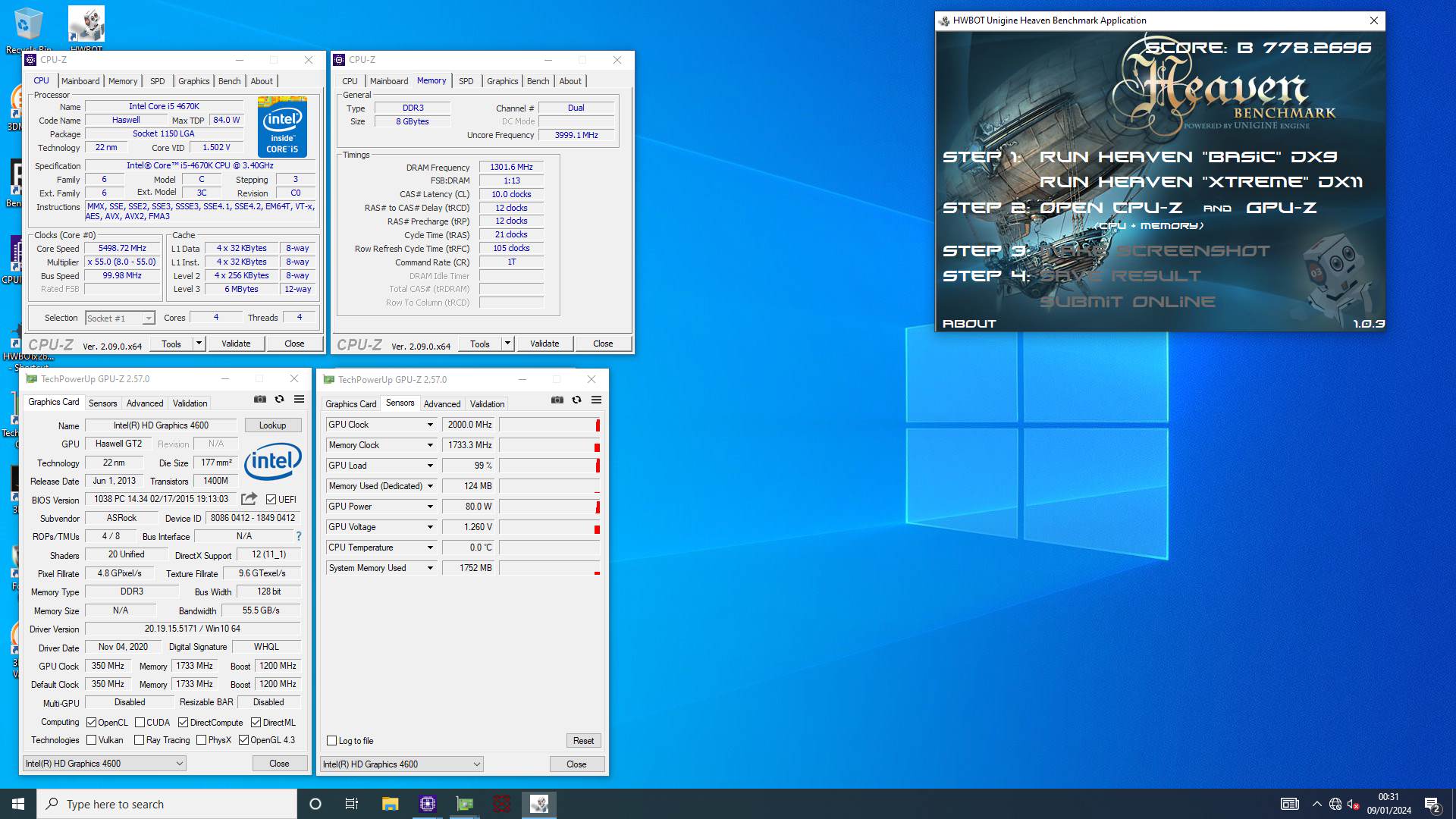Screen dimensions: 1456x819
Task: Click GPU Power sensor graph bar
Action: tap(549, 507)
